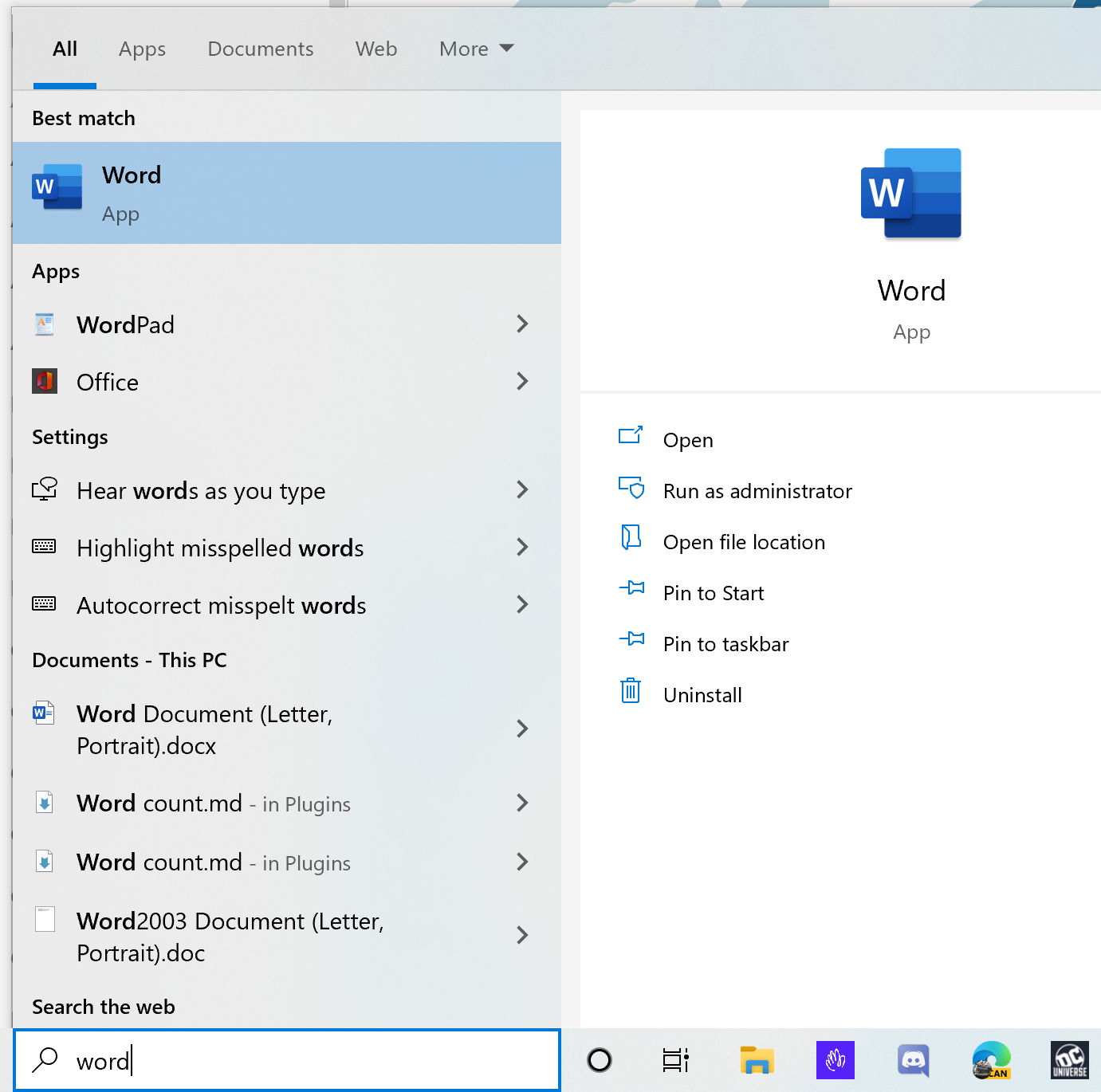Click the Cortana circle on taskbar
Viewport: 1101px width, 1092px height.
coord(600,1060)
